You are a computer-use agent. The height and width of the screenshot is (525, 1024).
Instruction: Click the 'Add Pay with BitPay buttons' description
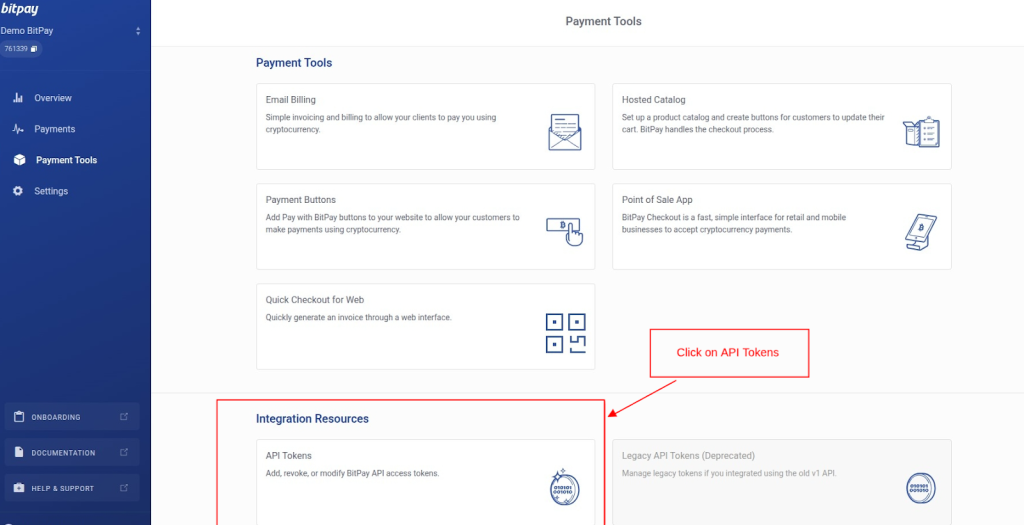tap(392, 223)
